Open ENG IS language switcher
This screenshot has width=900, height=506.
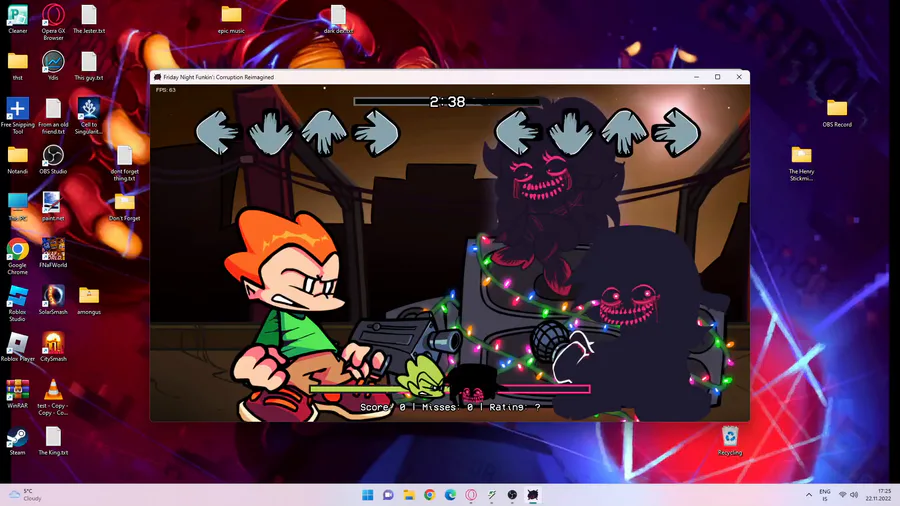(825, 495)
